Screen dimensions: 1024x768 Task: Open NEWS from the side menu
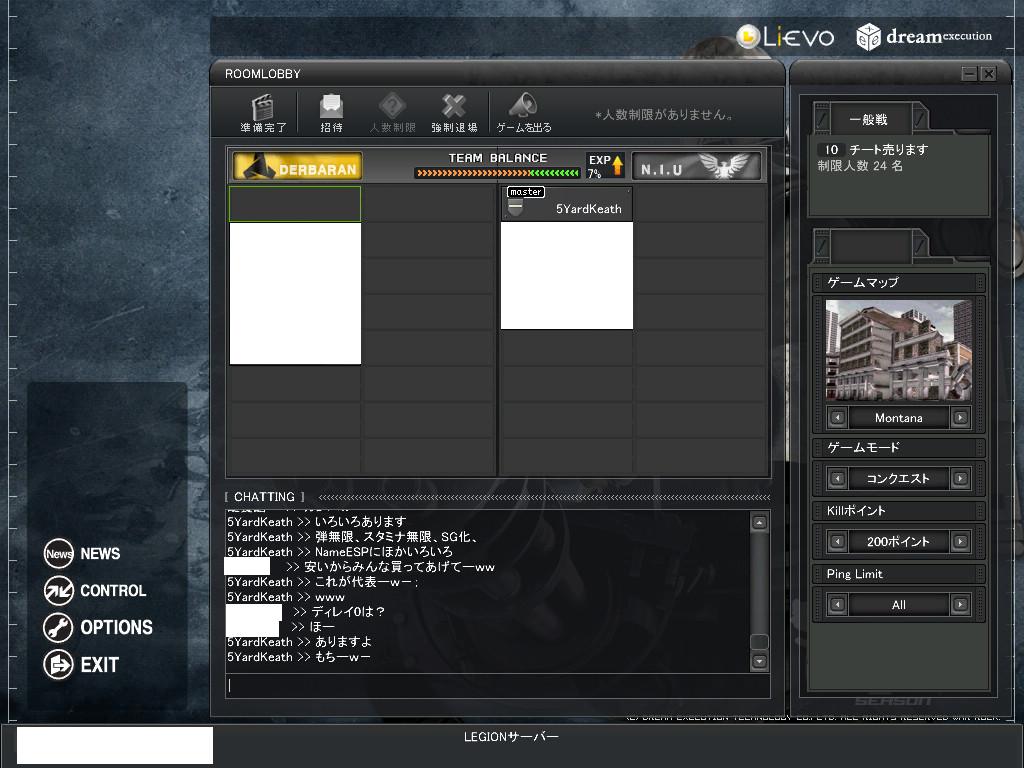coord(59,554)
